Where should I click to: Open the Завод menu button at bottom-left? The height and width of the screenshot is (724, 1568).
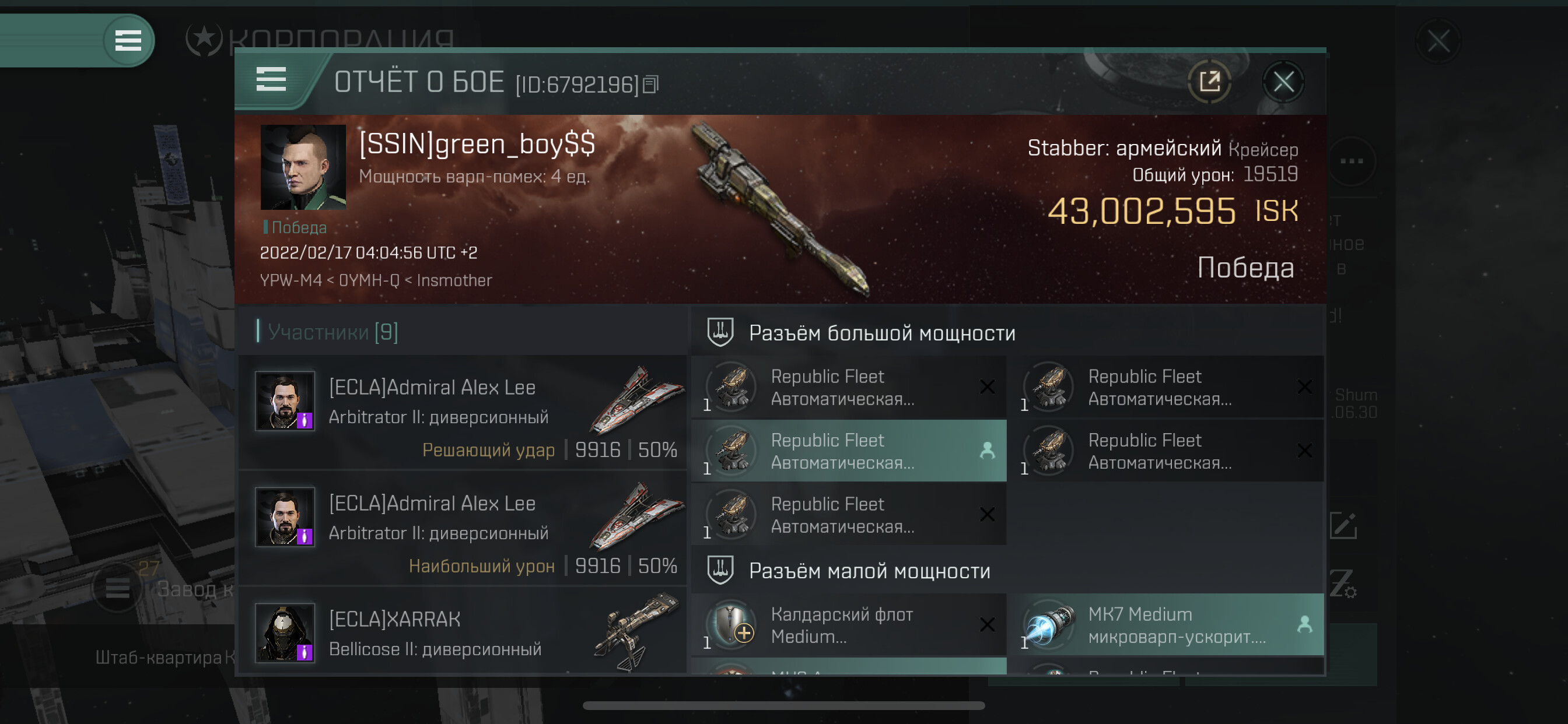tap(117, 588)
